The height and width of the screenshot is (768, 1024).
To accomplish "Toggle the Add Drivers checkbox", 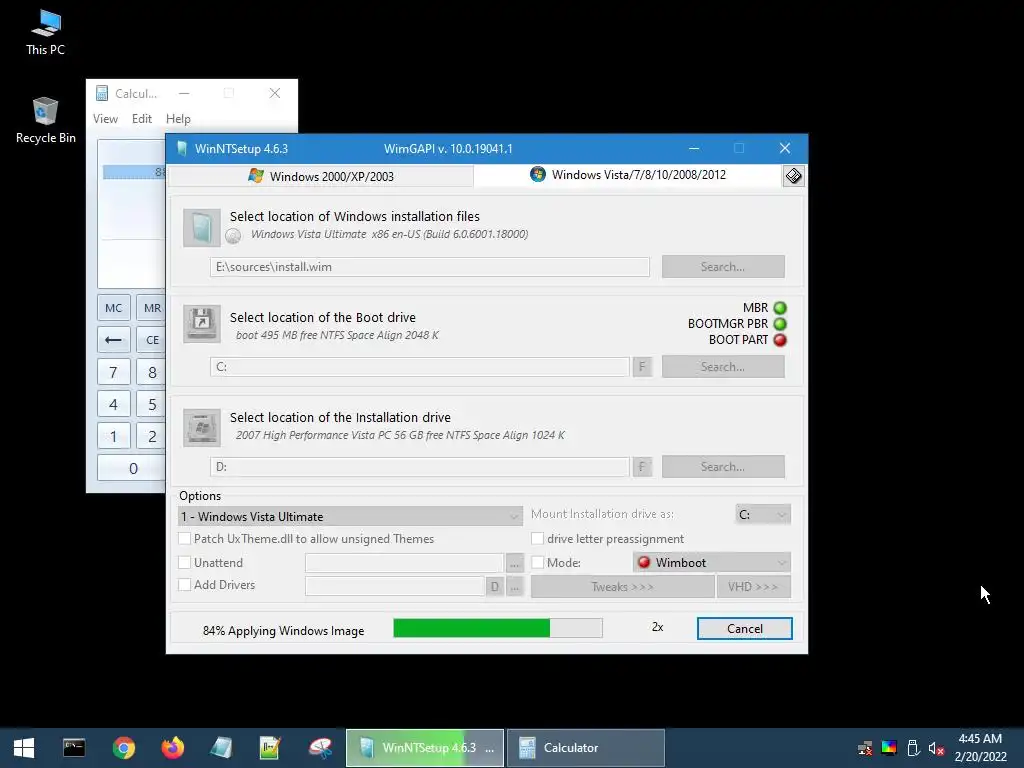I will pyautogui.click(x=185, y=584).
